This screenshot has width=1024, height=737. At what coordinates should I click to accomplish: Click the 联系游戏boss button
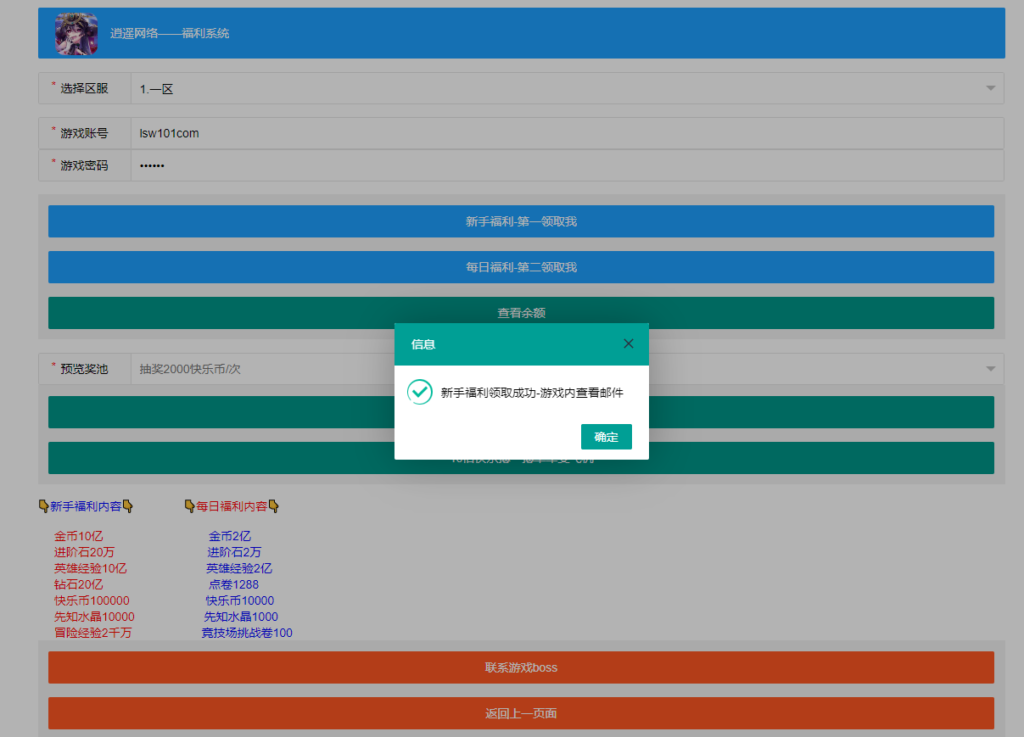[521, 667]
